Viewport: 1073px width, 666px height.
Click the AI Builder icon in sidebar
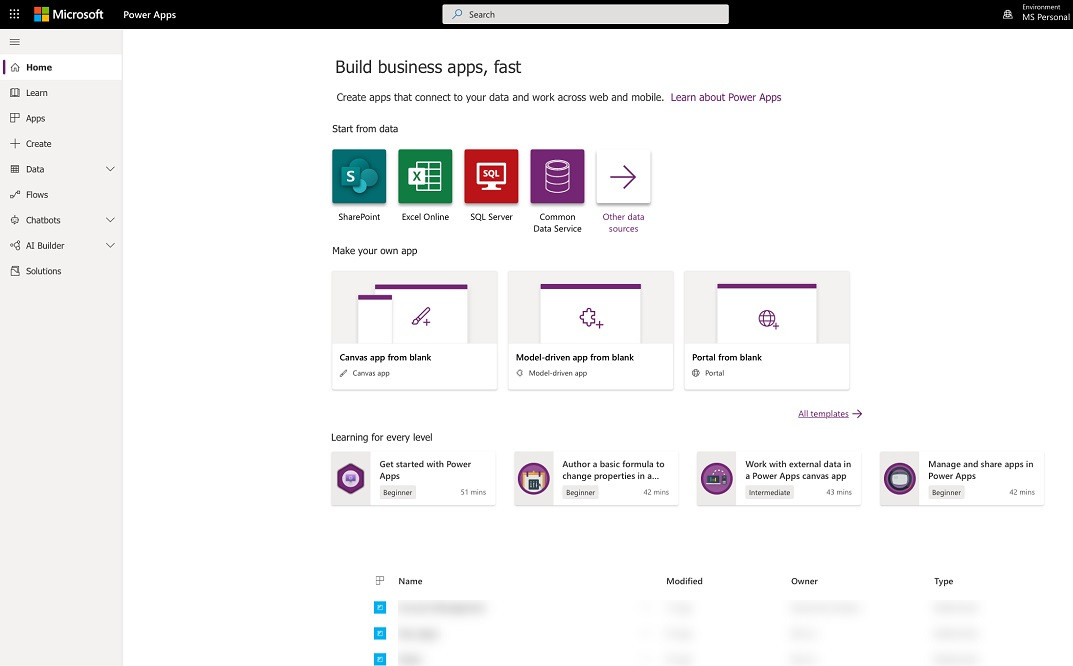click(15, 245)
